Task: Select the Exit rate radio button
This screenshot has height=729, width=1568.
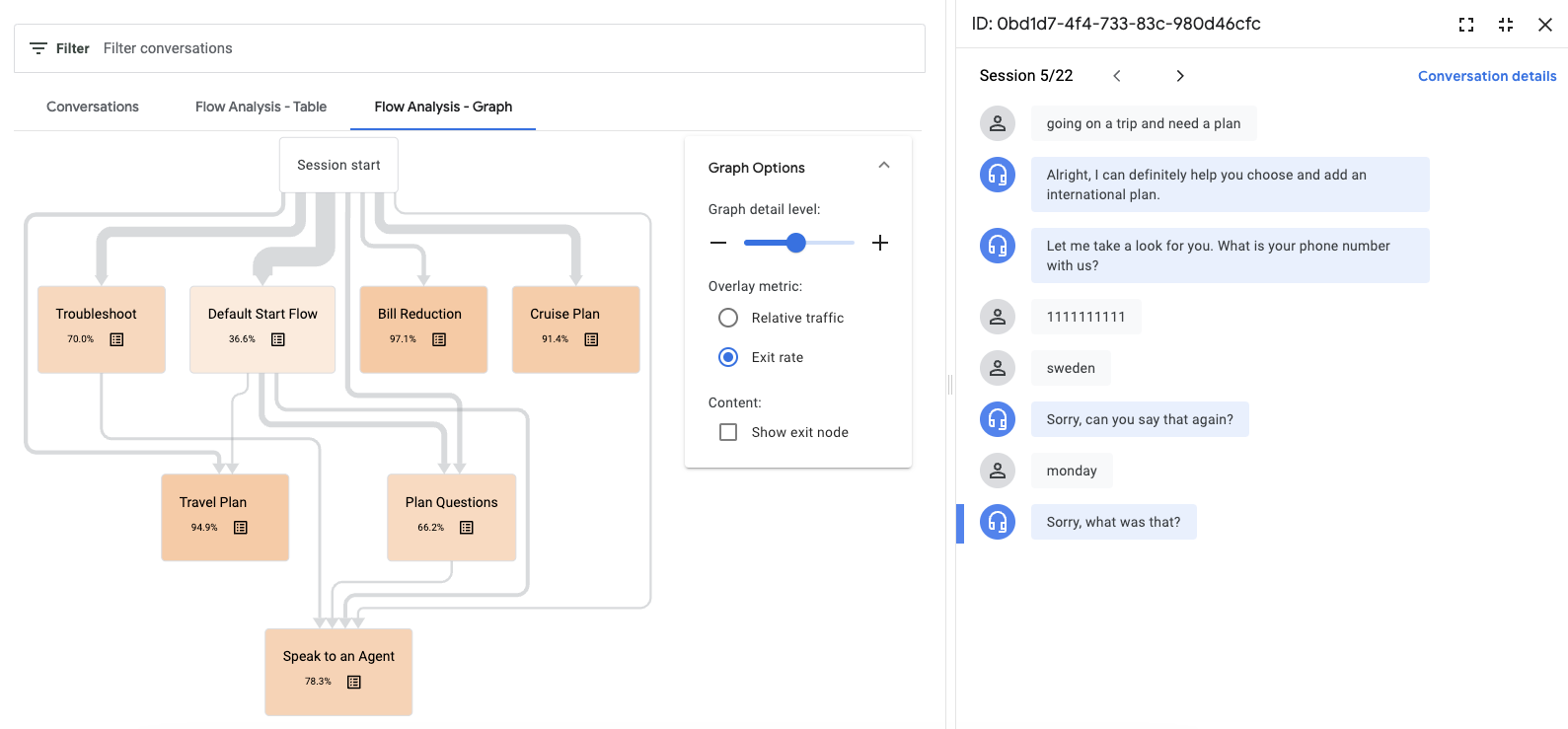Action: click(x=728, y=357)
